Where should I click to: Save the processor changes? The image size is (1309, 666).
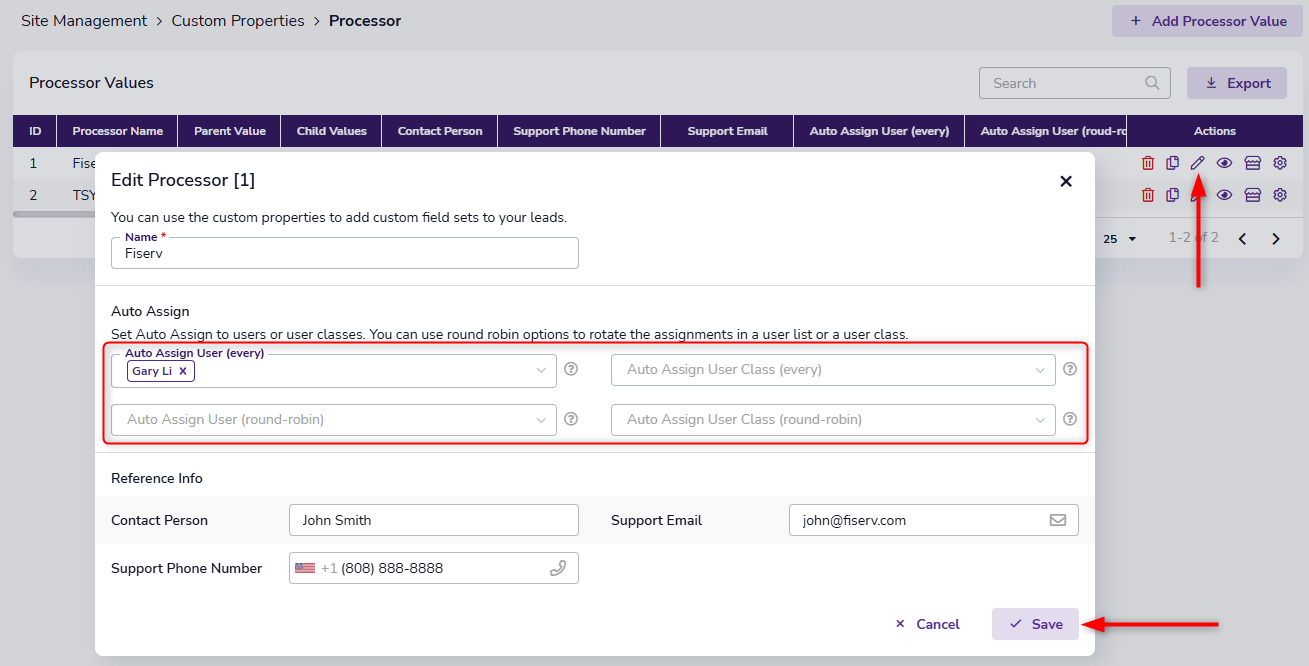(1035, 624)
